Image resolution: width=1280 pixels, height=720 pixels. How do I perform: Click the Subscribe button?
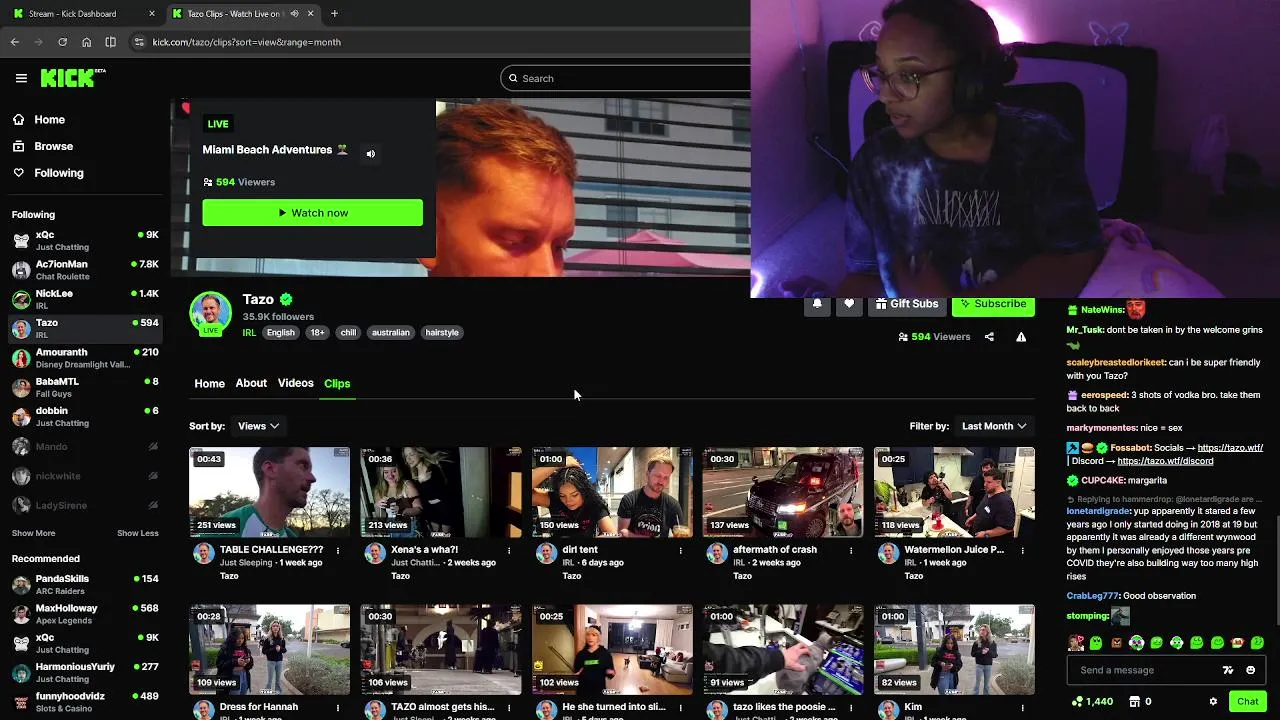(x=993, y=305)
